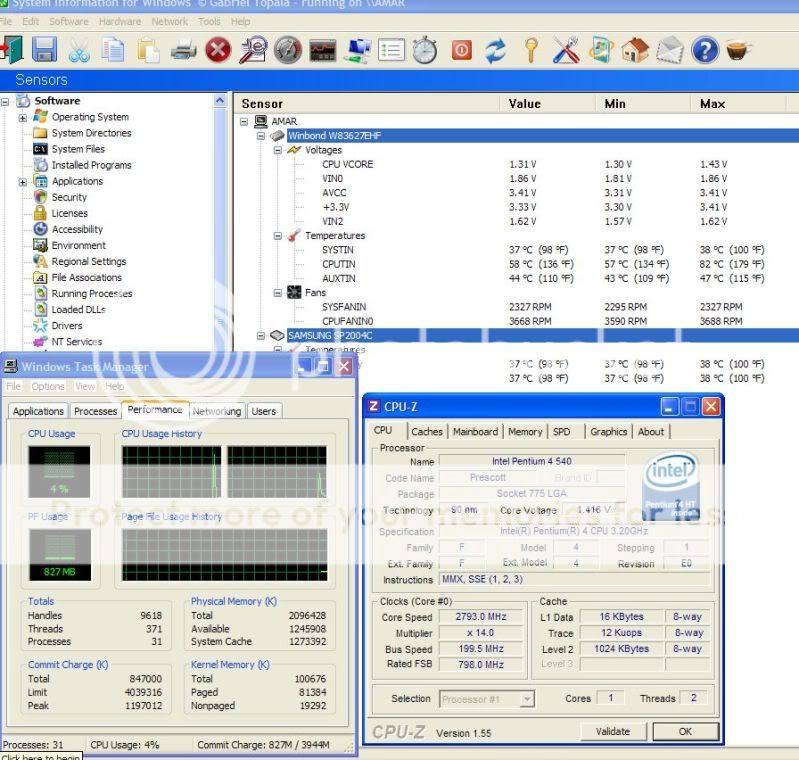Viewport: 799px width, 760px height.
Task: Click the tree panel scroll-up arrow
Action: point(220,100)
